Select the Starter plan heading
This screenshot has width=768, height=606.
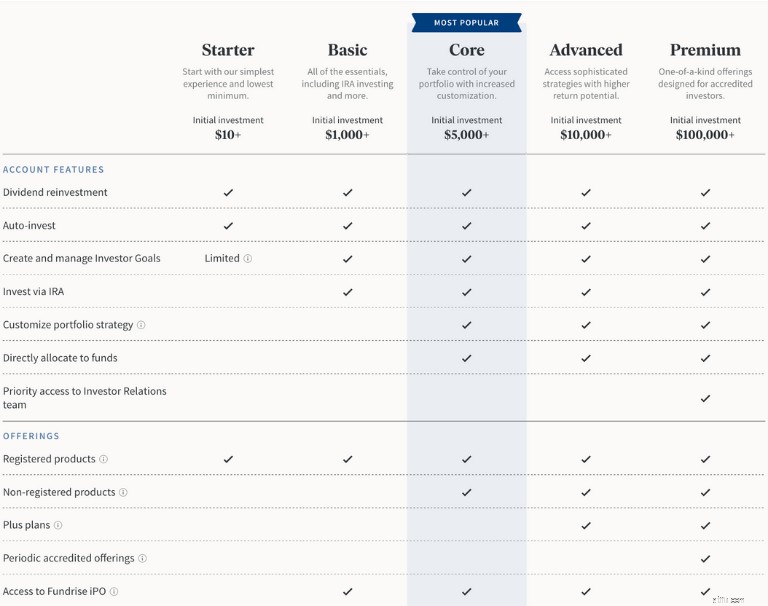(x=228, y=50)
